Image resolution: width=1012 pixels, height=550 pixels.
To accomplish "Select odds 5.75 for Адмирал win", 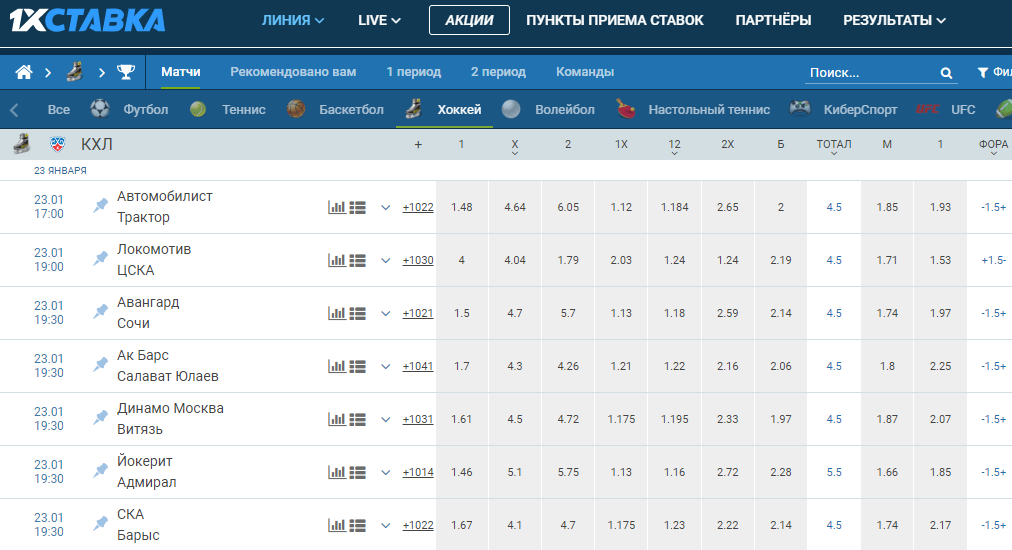I will point(568,472).
